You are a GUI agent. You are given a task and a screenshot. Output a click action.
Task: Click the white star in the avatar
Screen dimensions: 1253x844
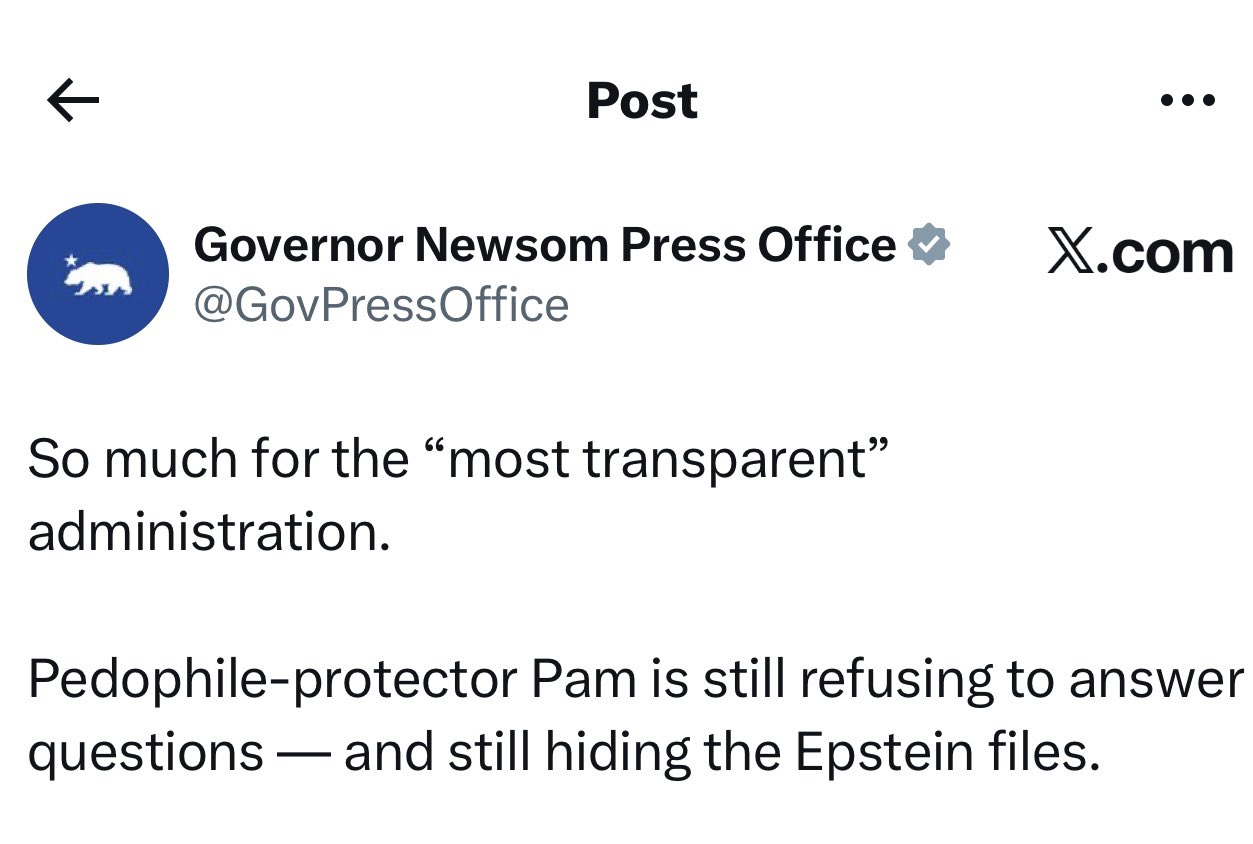coord(71,260)
